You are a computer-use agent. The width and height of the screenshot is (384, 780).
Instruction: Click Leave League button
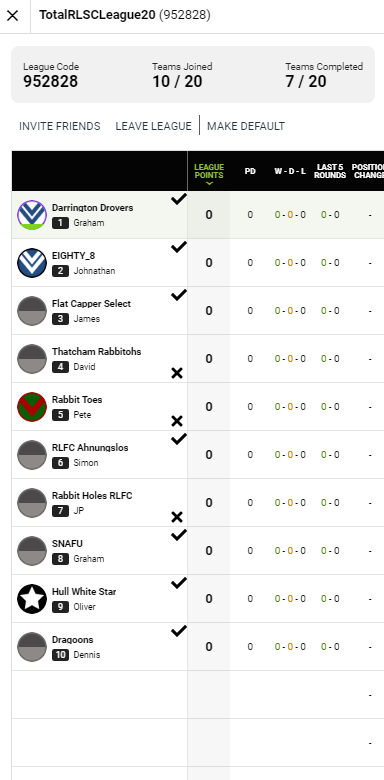[153, 126]
